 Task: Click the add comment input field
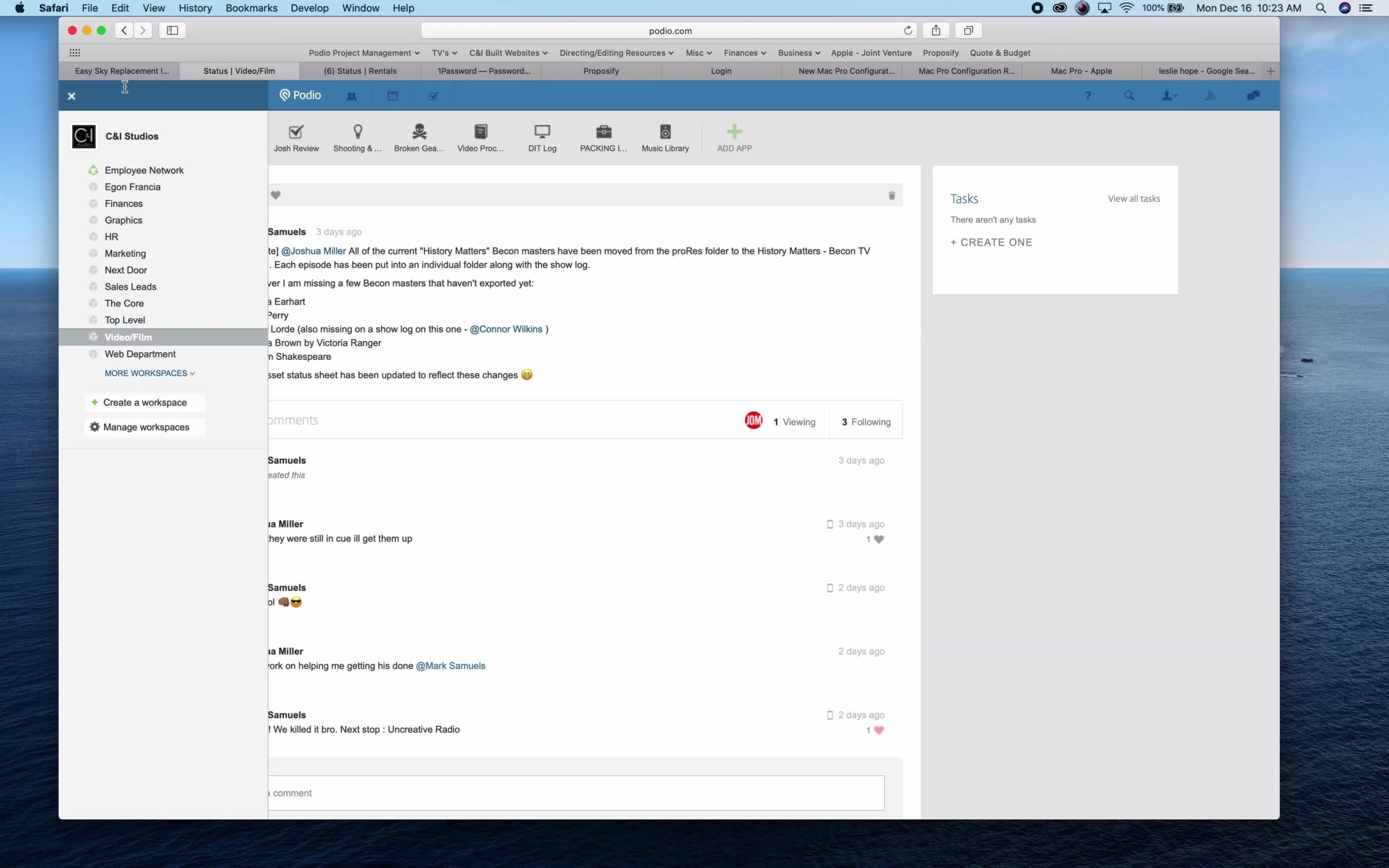(x=576, y=793)
